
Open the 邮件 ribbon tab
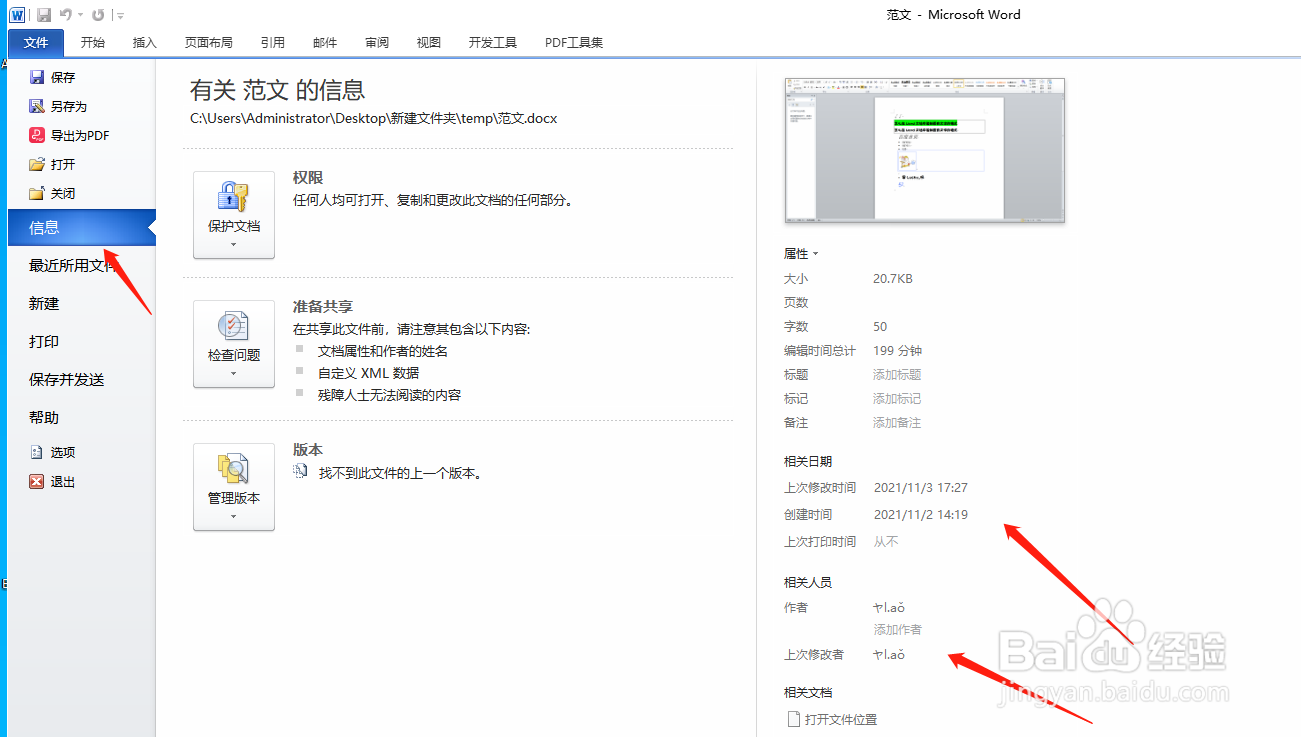tap(325, 43)
